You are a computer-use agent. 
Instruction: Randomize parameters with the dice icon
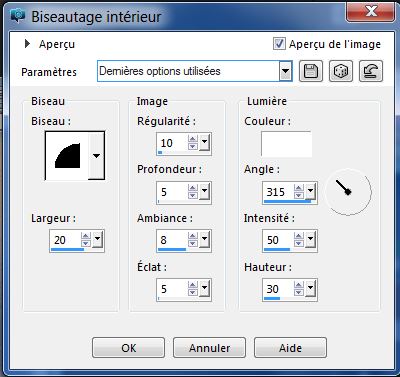pyautogui.click(x=341, y=71)
